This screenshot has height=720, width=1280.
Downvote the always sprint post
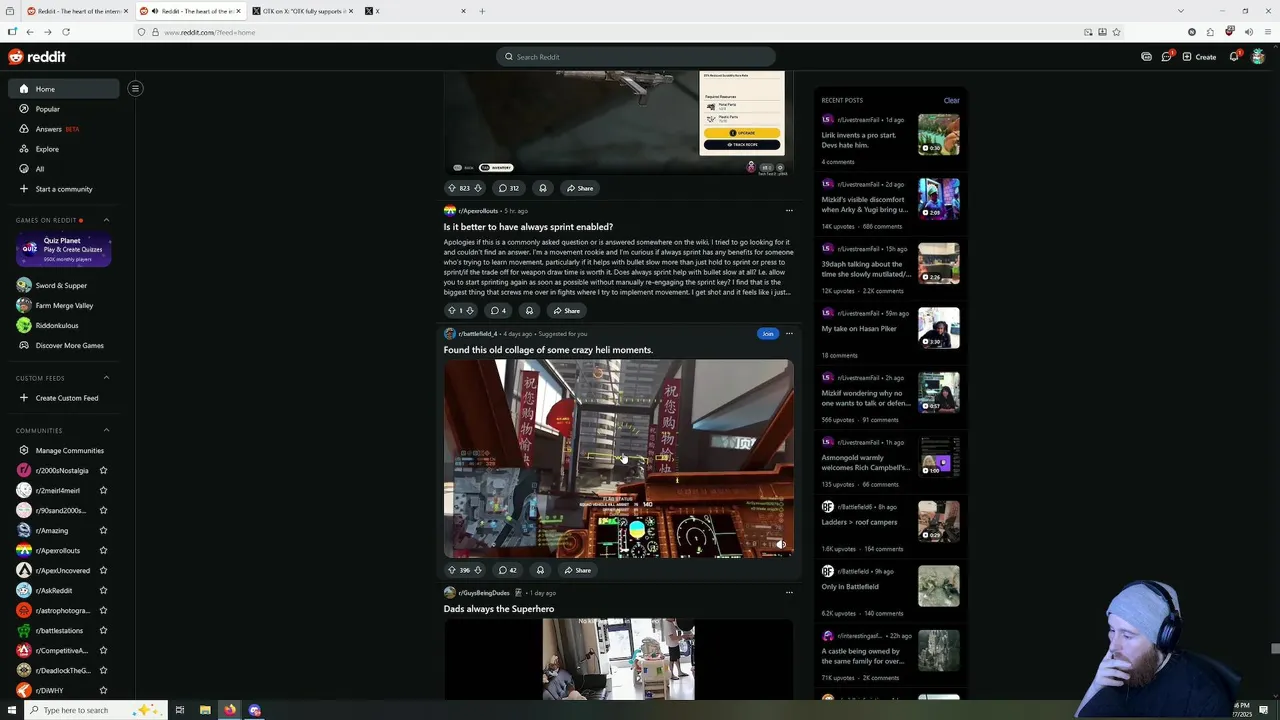[x=470, y=311]
